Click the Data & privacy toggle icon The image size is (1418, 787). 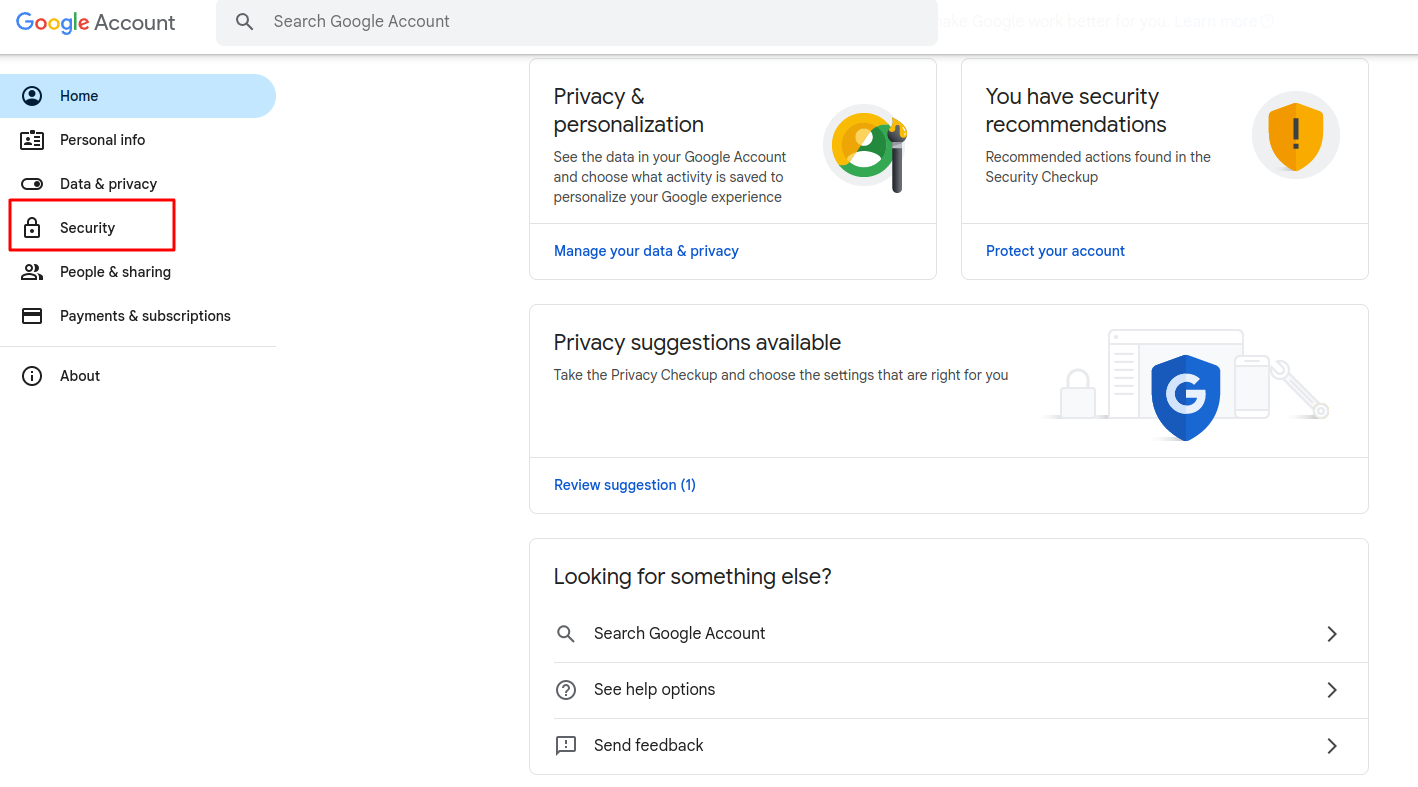[x=32, y=184]
